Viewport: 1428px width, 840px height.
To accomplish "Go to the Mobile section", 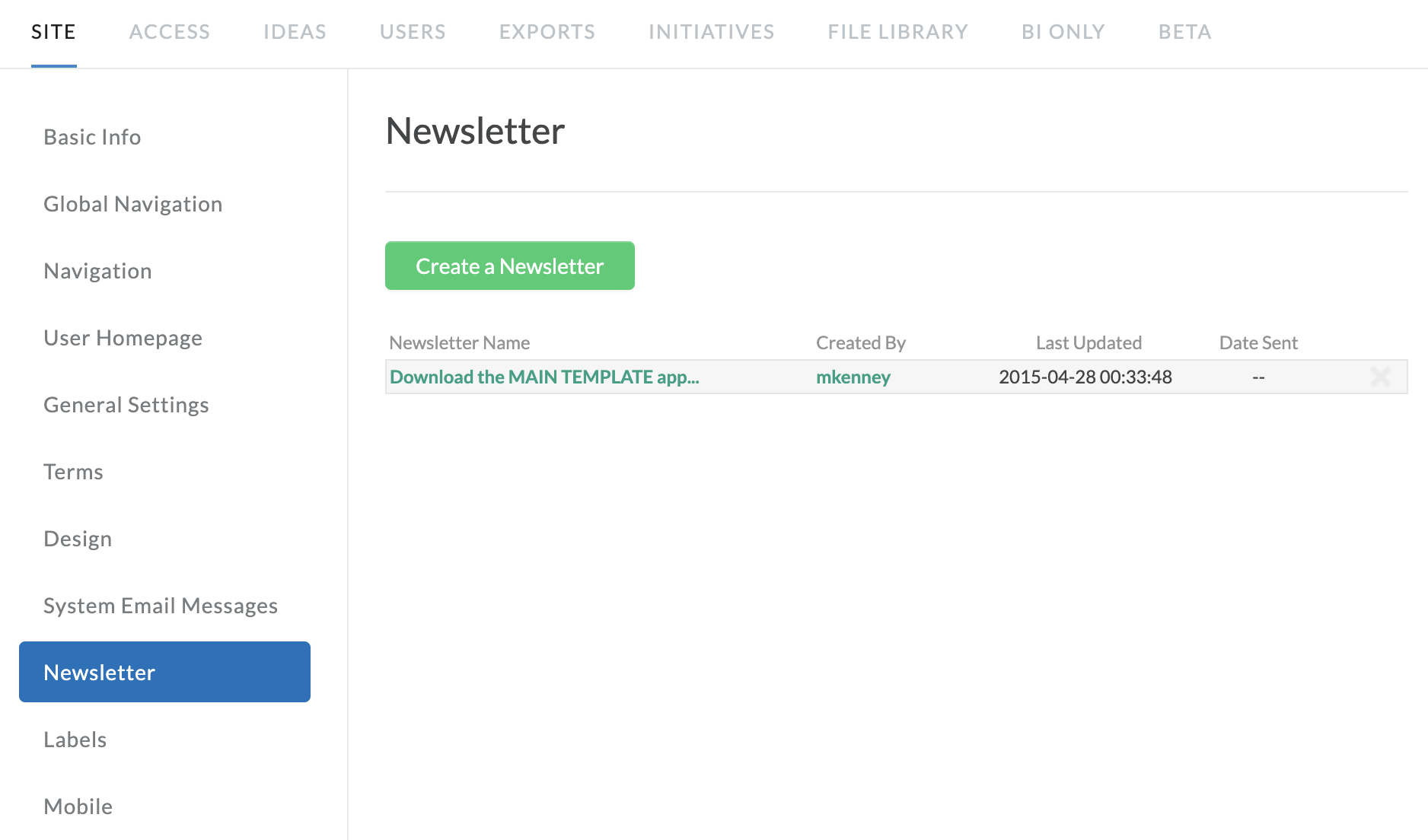I will [78, 807].
